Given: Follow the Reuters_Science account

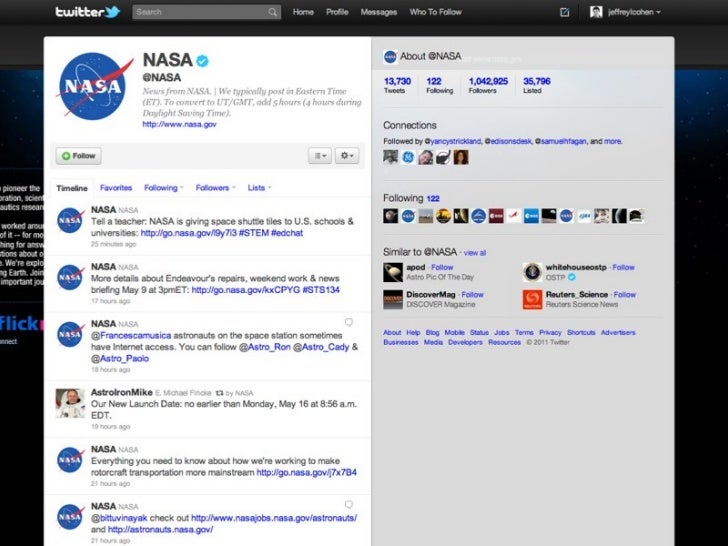Looking at the screenshot, I should click(x=625, y=295).
